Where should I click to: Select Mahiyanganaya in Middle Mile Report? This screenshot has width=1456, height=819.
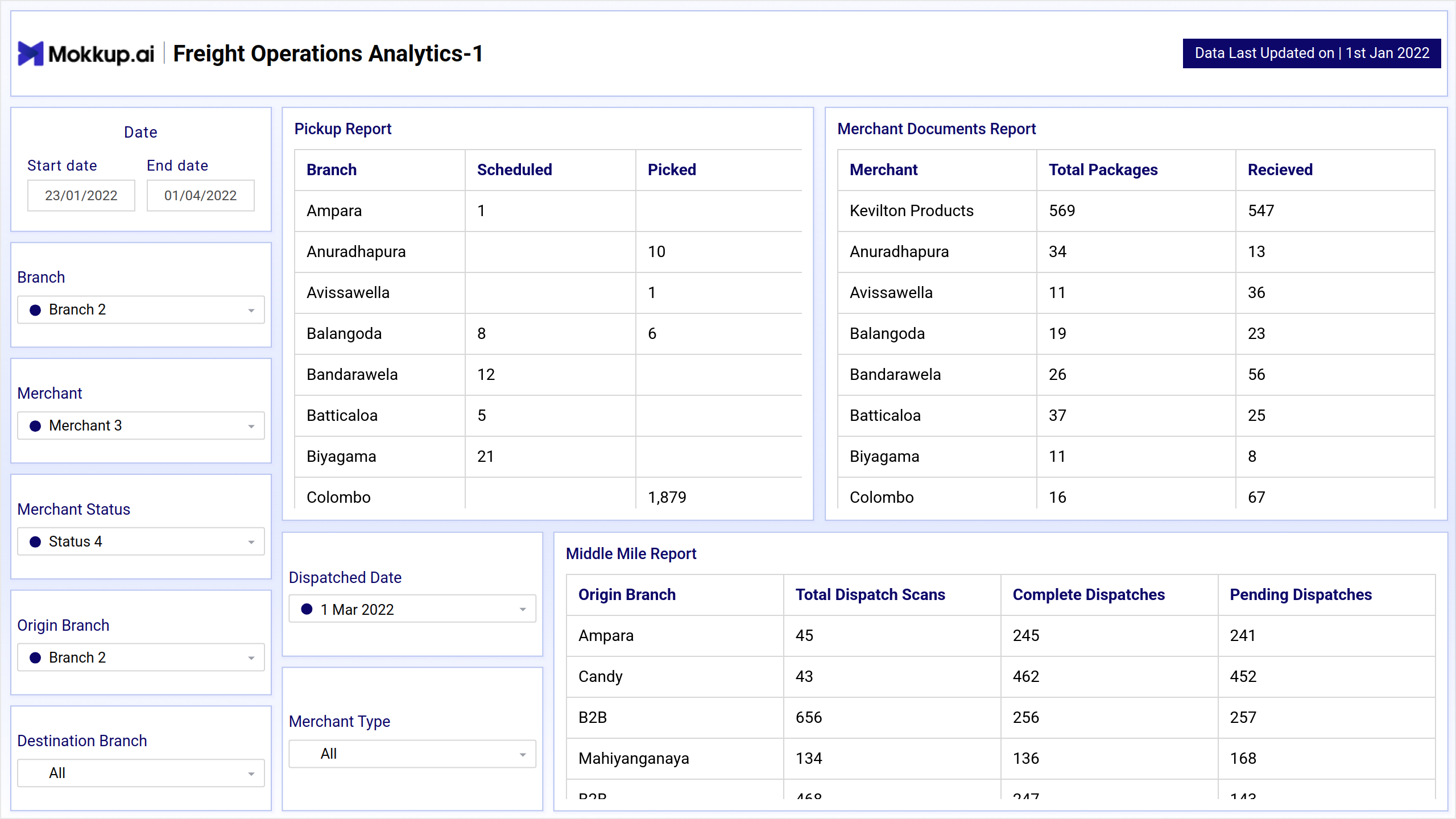tap(1001, 759)
